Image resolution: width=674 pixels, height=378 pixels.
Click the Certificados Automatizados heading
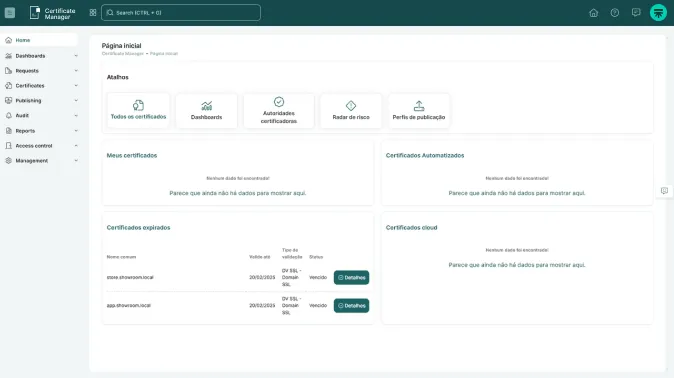425,155
